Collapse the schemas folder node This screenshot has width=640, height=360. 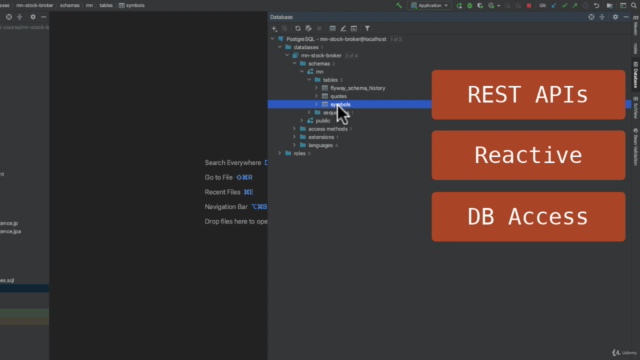(294, 64)
